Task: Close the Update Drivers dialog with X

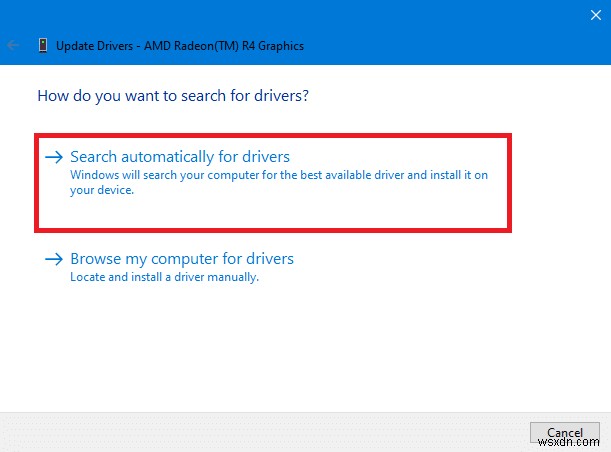Action: [595, 15]
